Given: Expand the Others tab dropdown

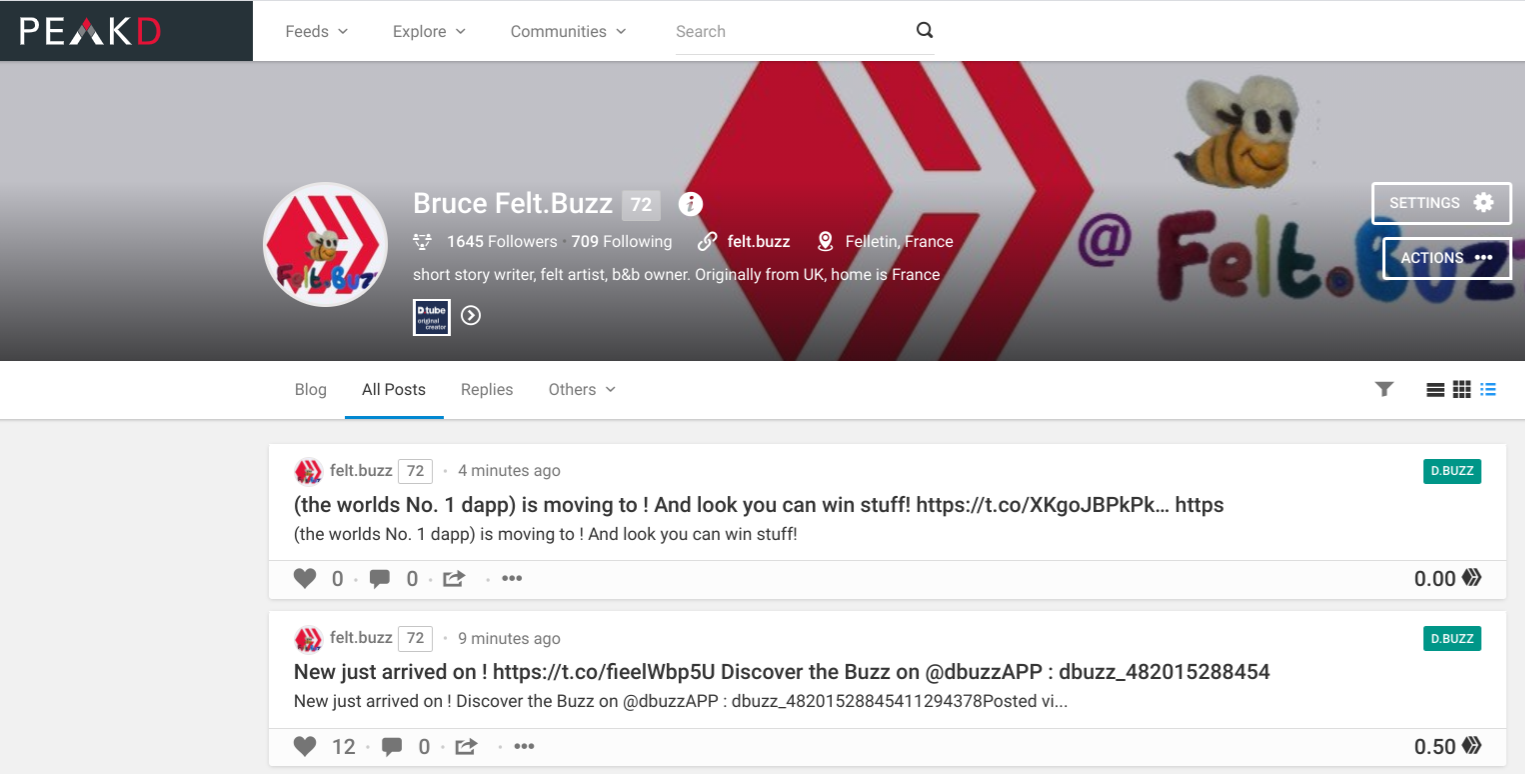Looking at the screenshot, I should (582, 390).
